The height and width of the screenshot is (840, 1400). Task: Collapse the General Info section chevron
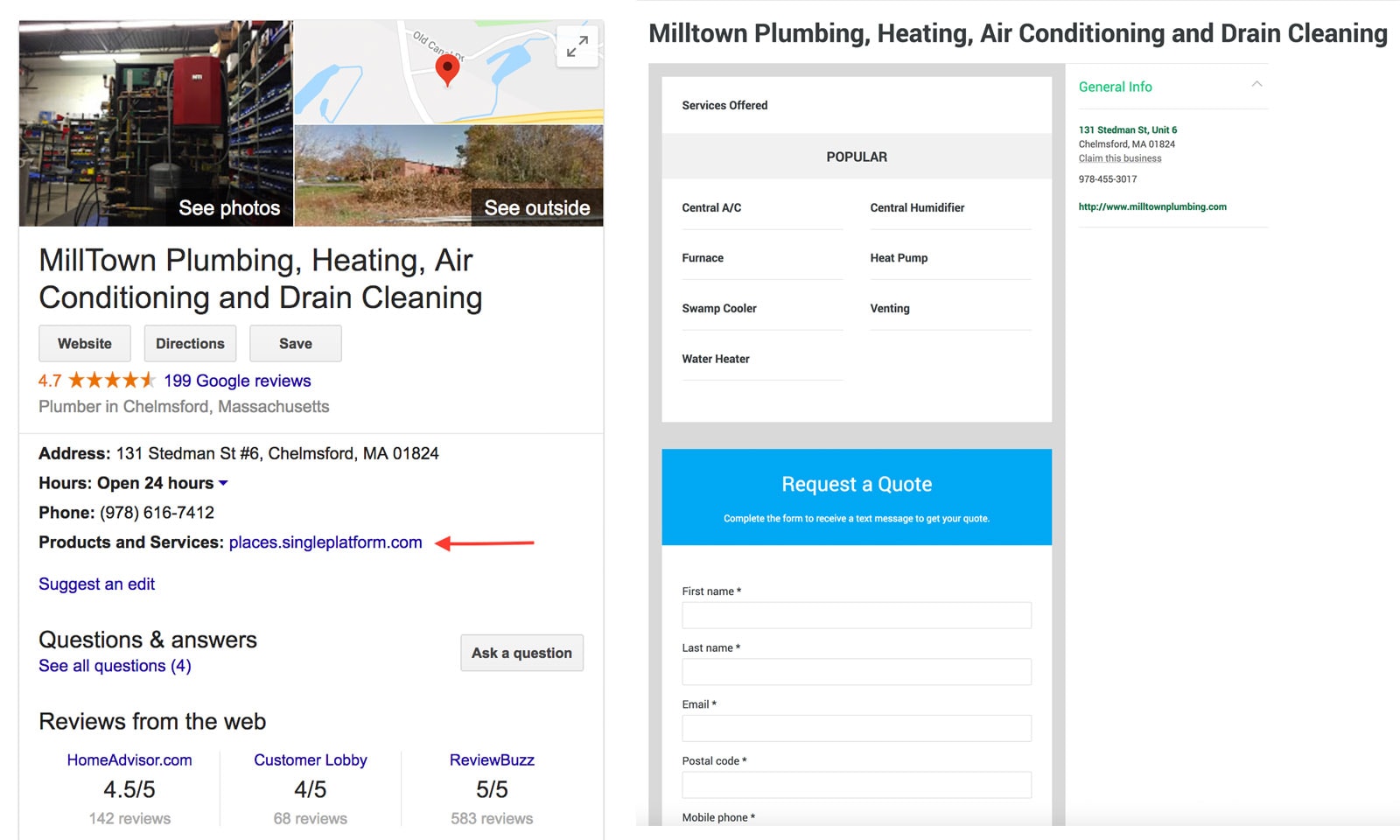click(1256, 85)
